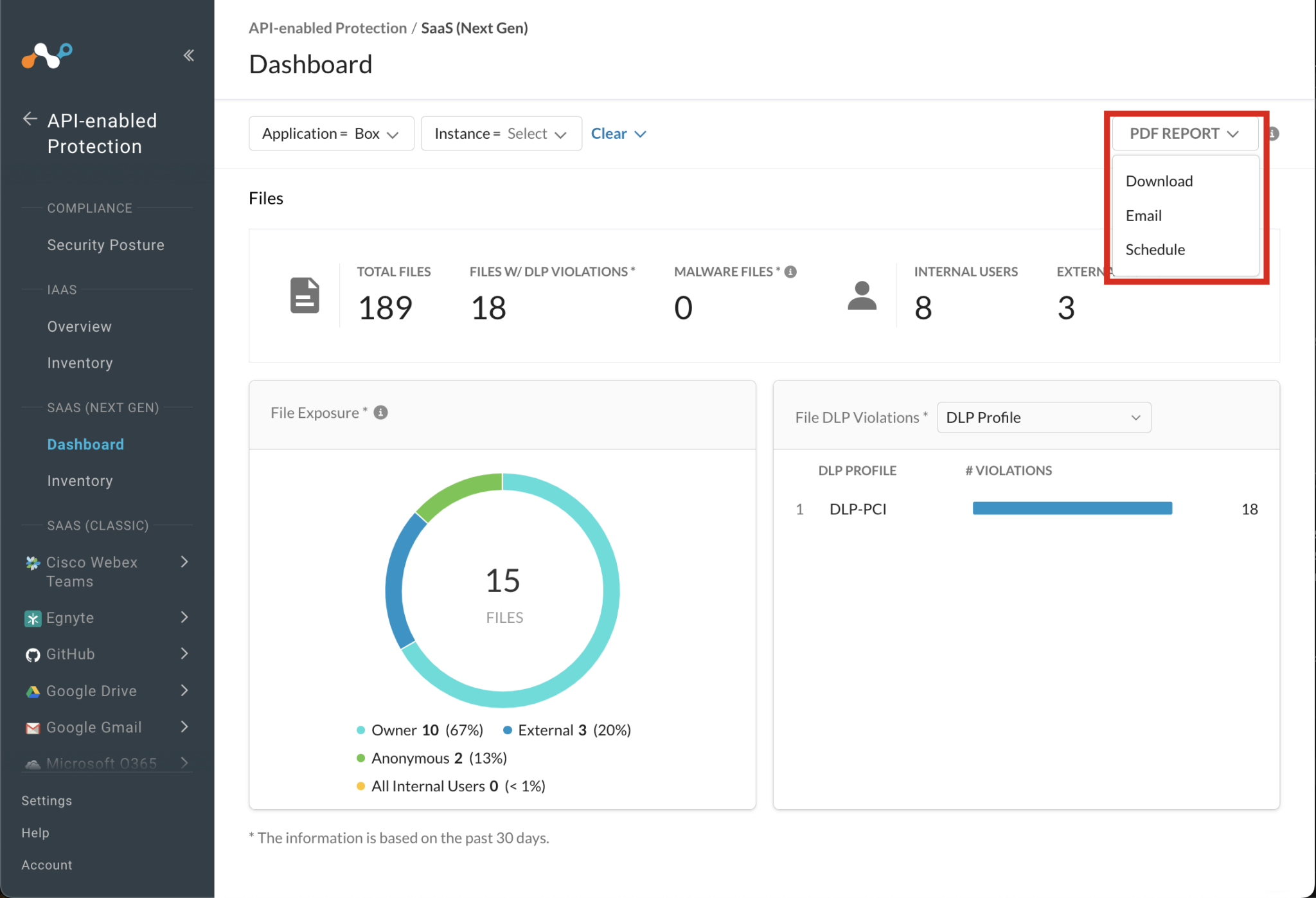Viewport: 1316px width, 898px height.
Task: Select the Egnyte sidebar icon
Action: 32,618
